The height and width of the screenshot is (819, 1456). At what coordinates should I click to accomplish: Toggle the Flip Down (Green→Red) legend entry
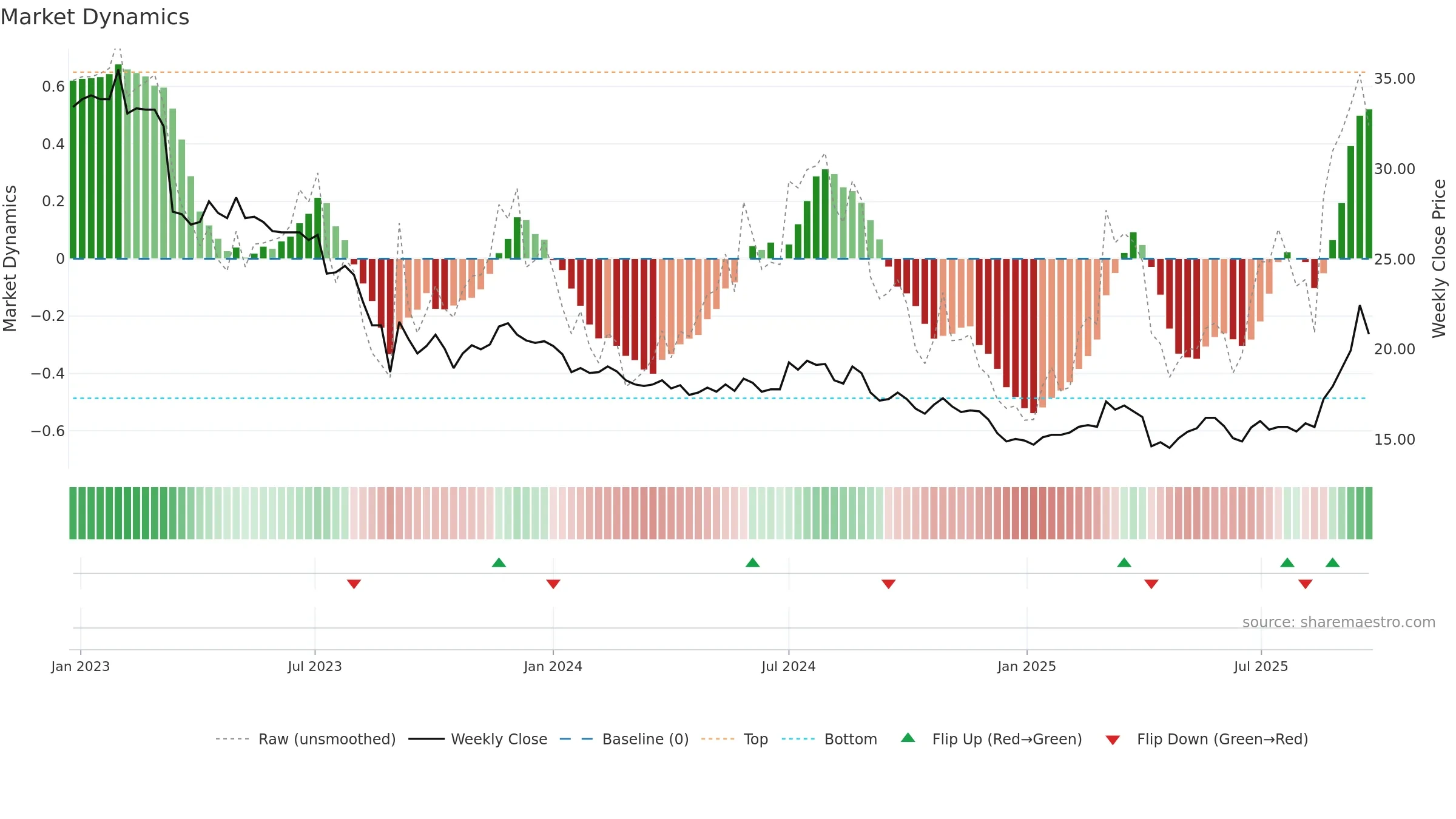[1207, 739]
